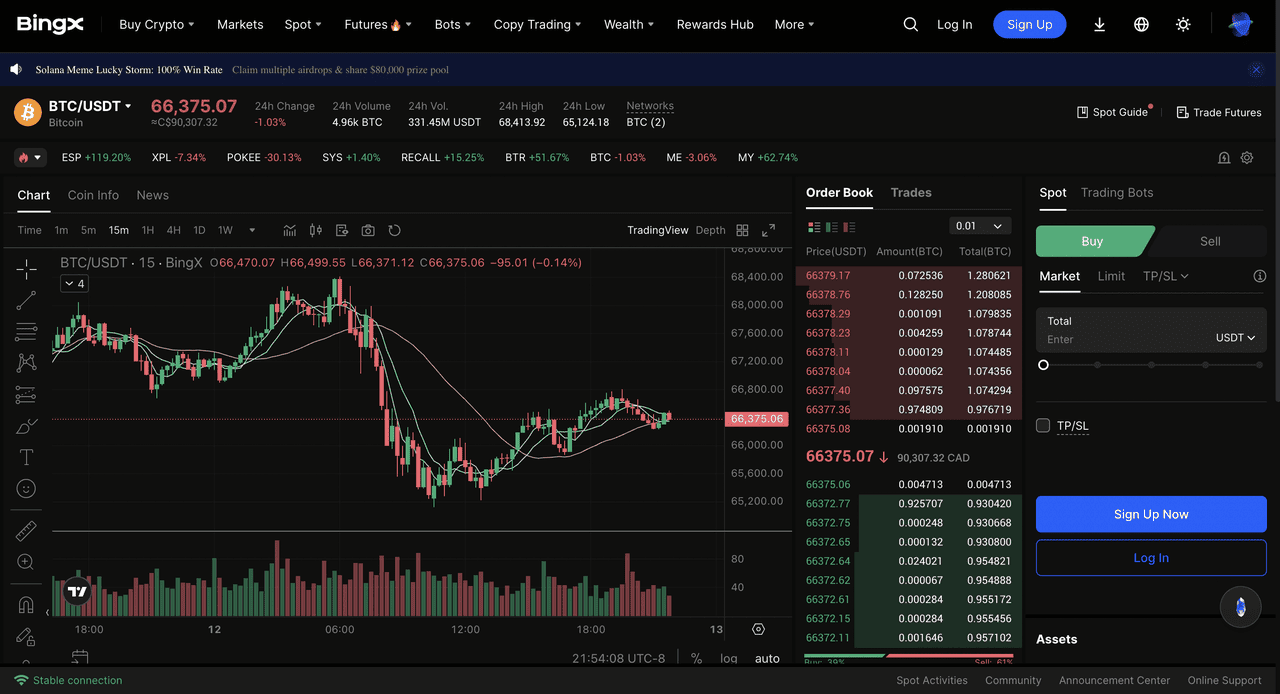1280x694 pixels.
Task: Switch to the Trades tab
Action: click(x=911, y=193)
